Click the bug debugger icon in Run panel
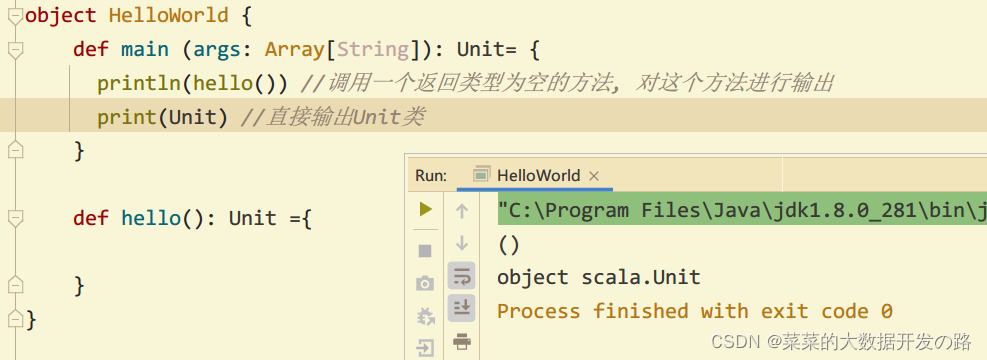 [x=426, y=316]
